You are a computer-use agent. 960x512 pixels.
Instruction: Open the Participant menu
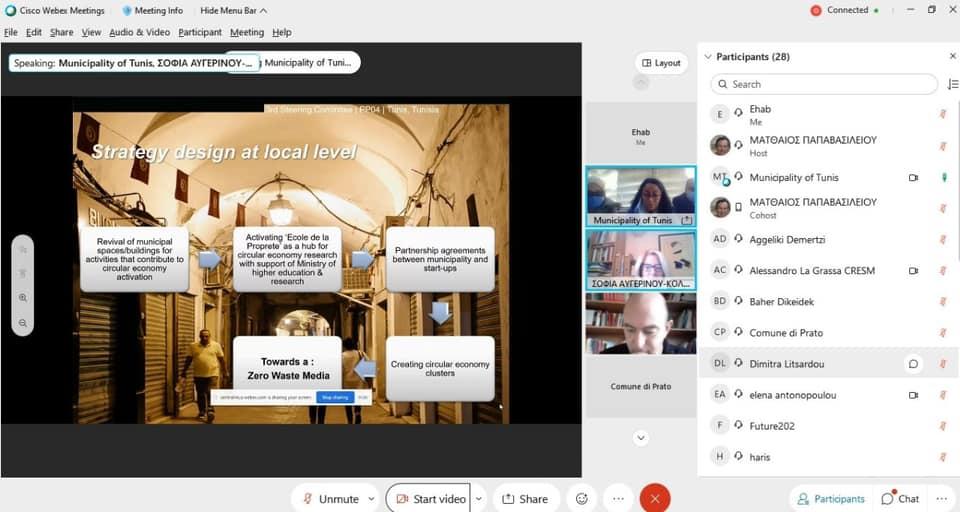[200, 32]
